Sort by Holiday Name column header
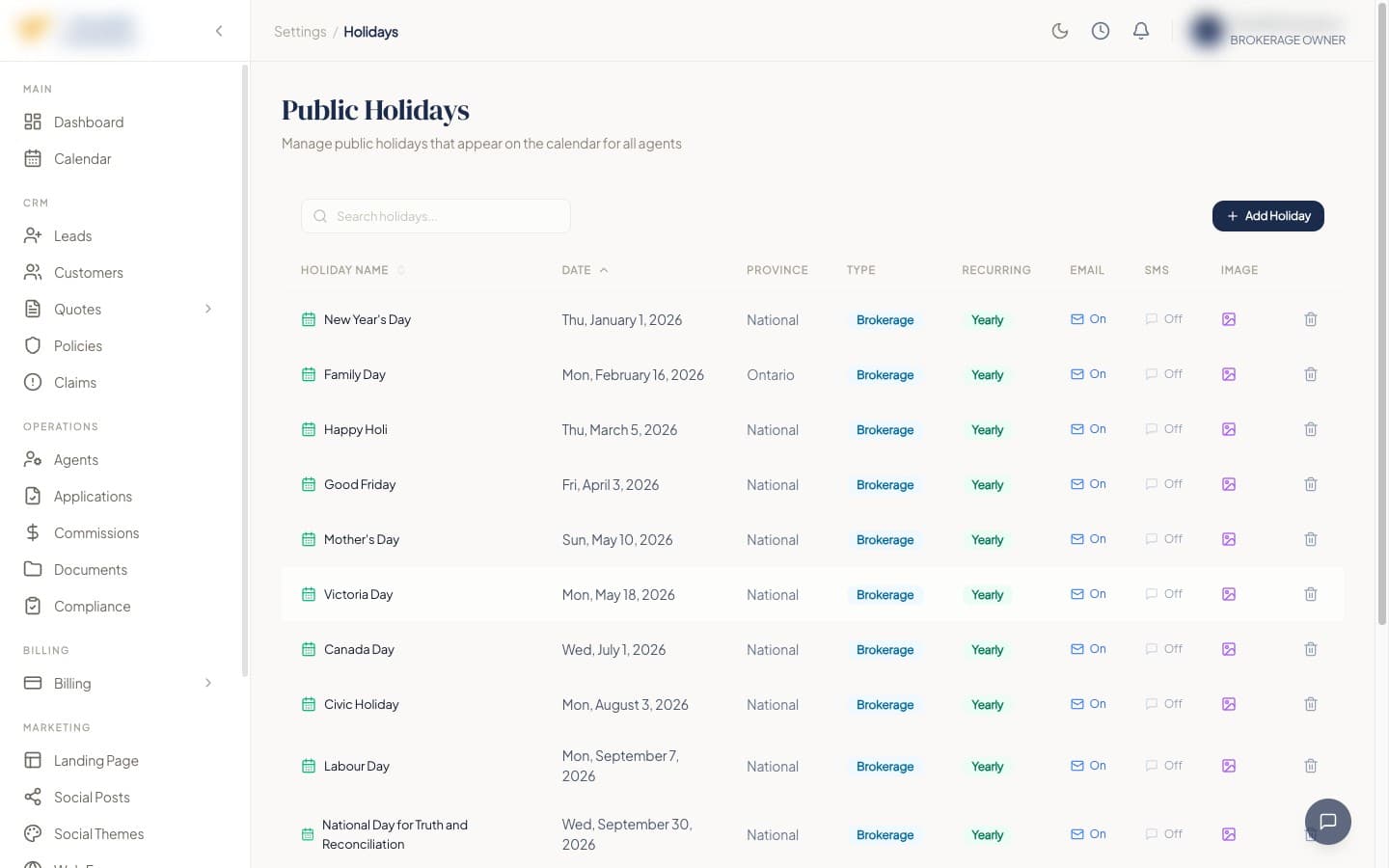 click(x=352, y=270)
